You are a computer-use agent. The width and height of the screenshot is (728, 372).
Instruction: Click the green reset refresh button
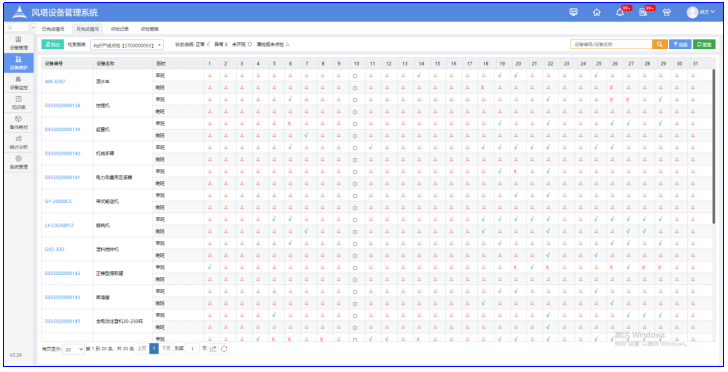pyautogui.click(x=704, y=44)
